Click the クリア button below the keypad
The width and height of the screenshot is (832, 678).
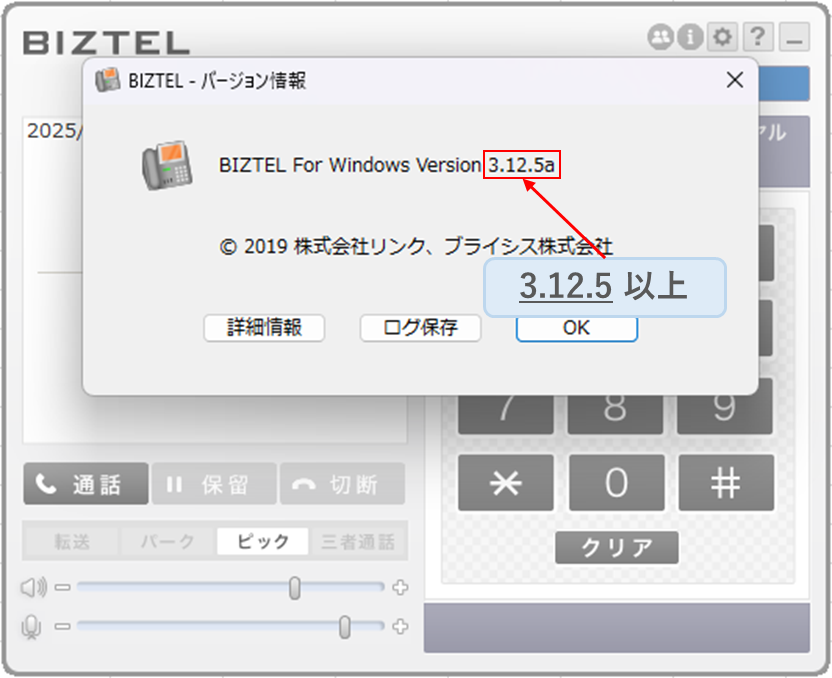pos(617,547)
